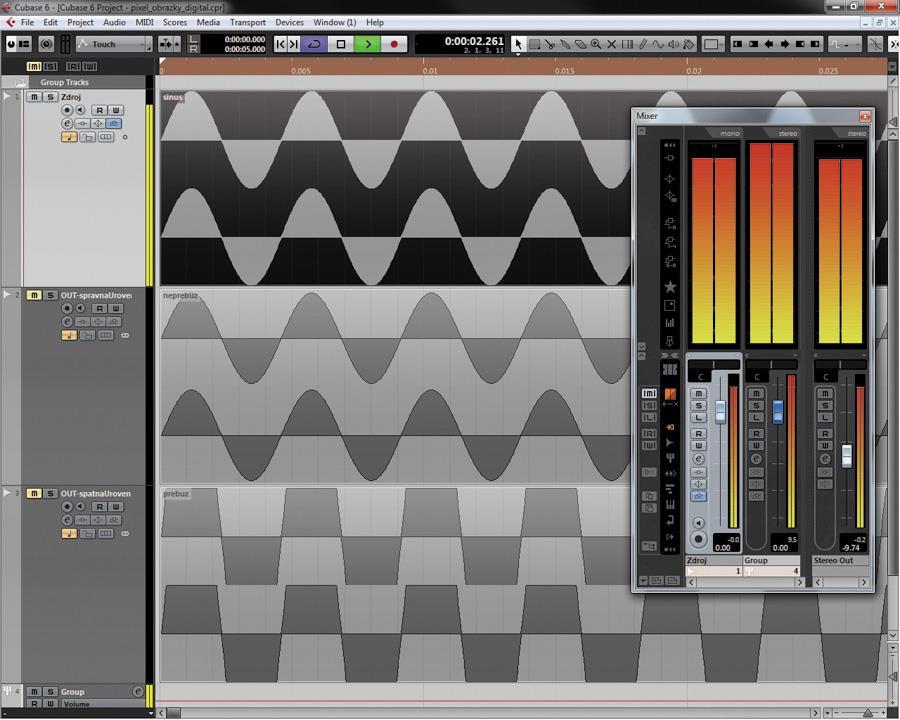This screenshot has height=720, width=900.
Task: Click the Group channel blue fader
Action: (x=778, y=411)
